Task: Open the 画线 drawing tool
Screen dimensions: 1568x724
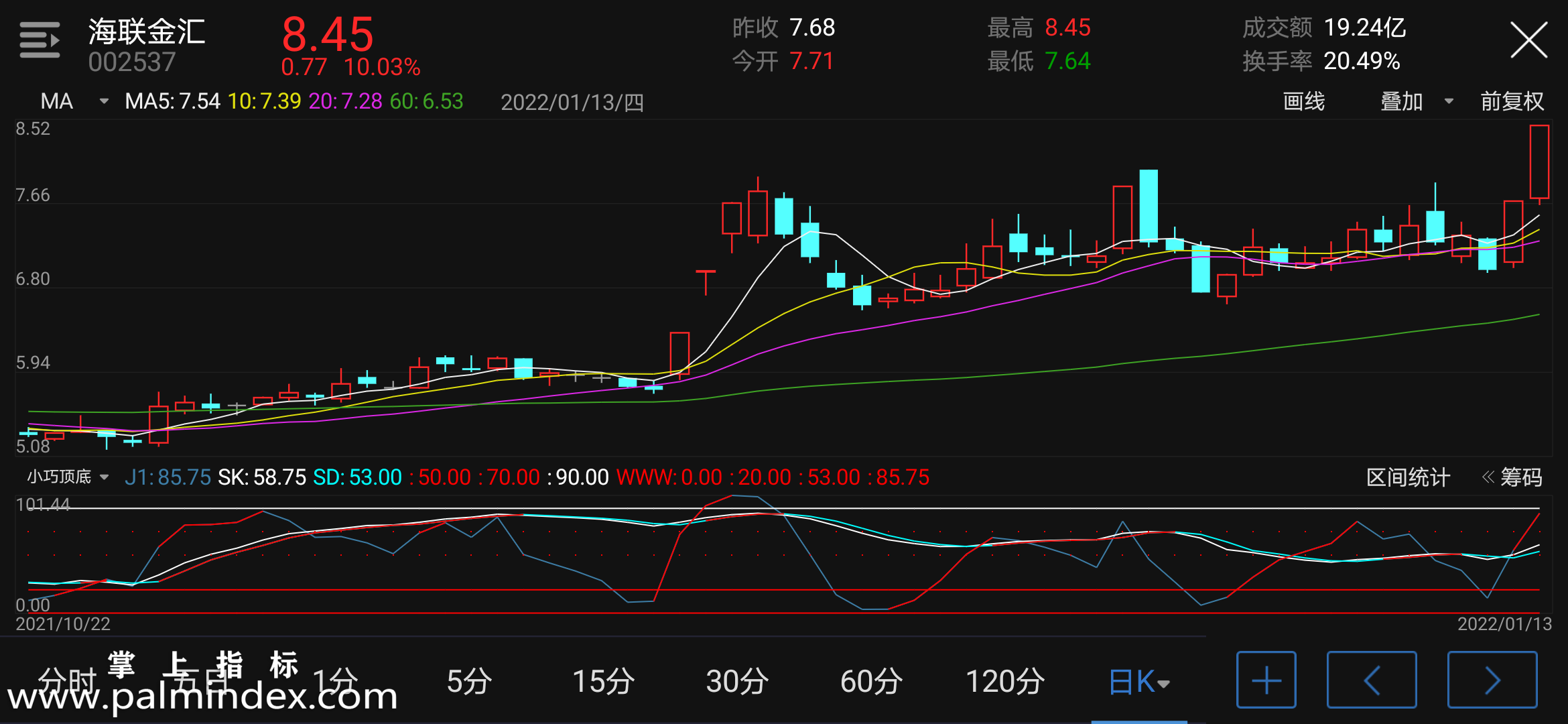Action: click(1303, 101)
